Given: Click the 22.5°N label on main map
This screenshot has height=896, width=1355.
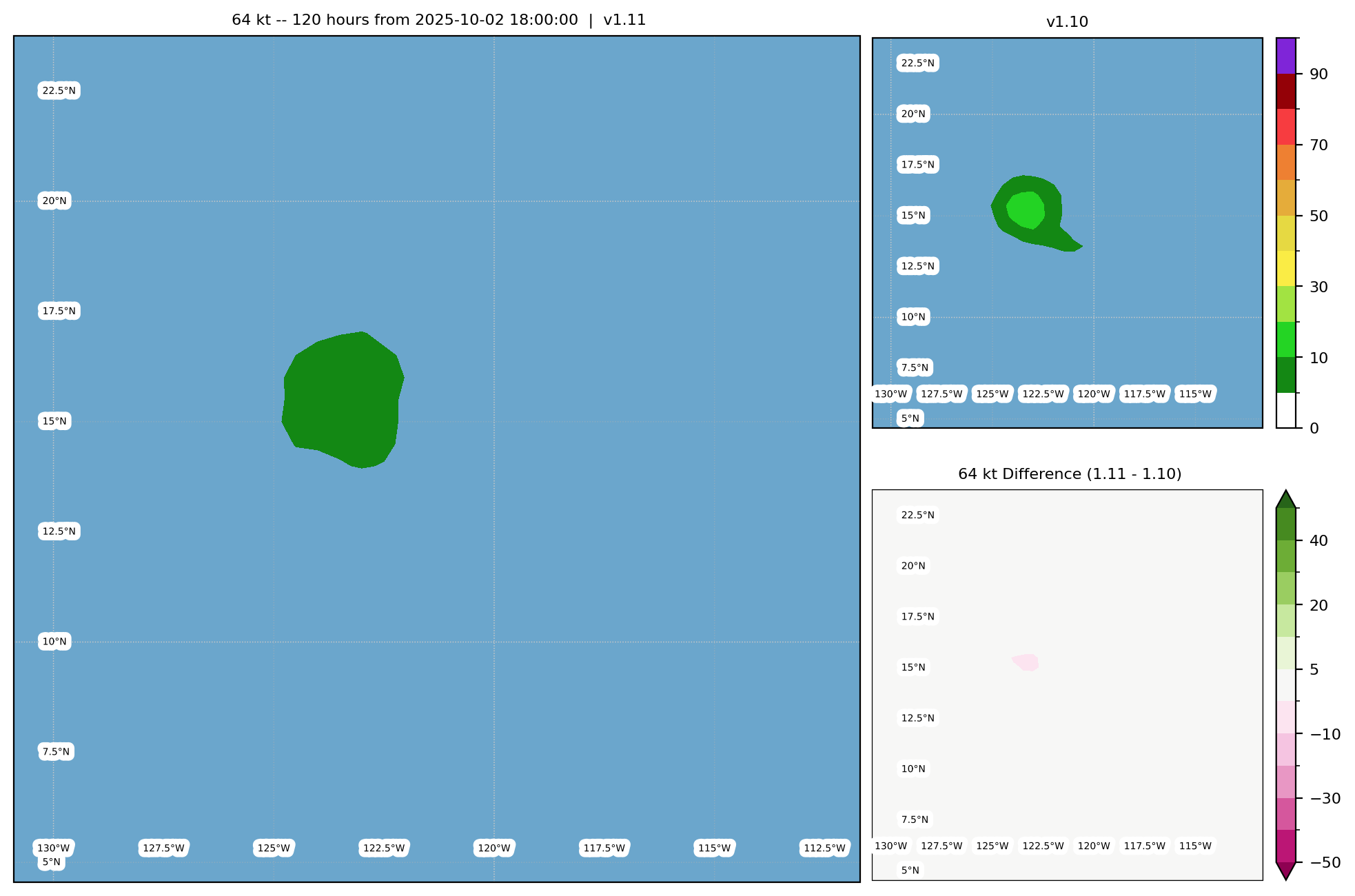Looking at the screenshot, I should pos(59,91).
